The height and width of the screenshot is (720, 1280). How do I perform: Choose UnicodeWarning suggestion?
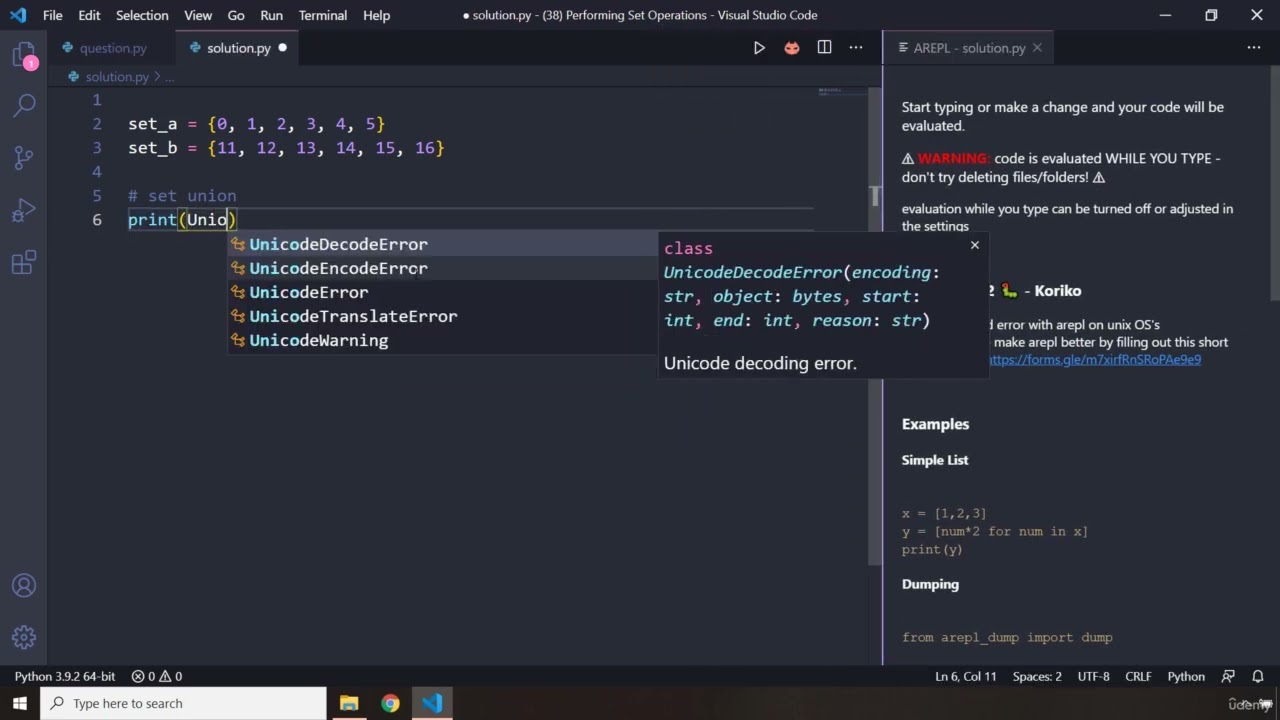pyautogui.click(x=441, y=340)
